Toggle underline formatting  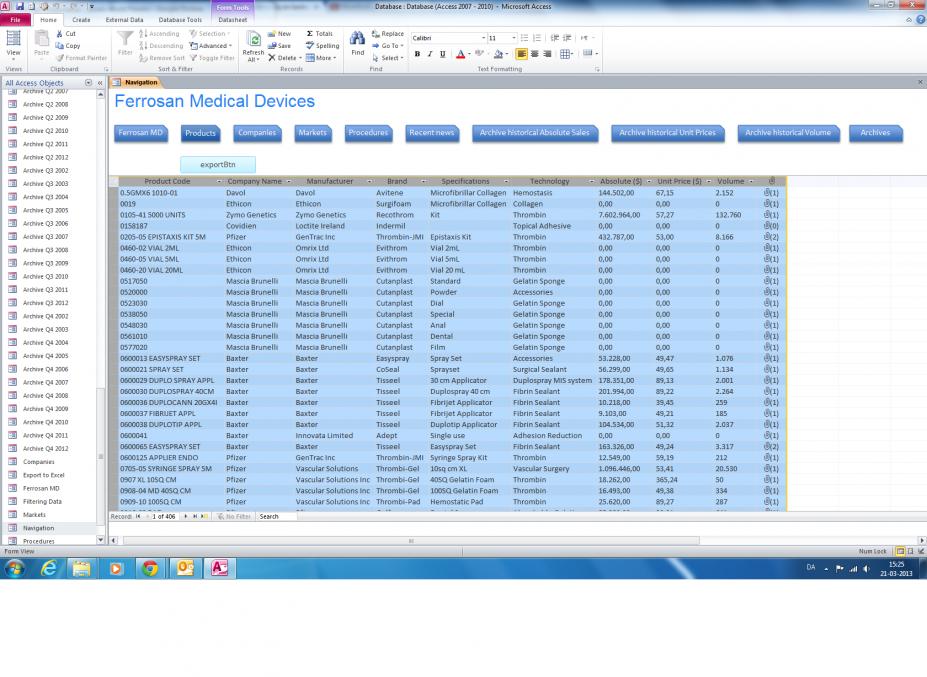click(x=442, y=54)
